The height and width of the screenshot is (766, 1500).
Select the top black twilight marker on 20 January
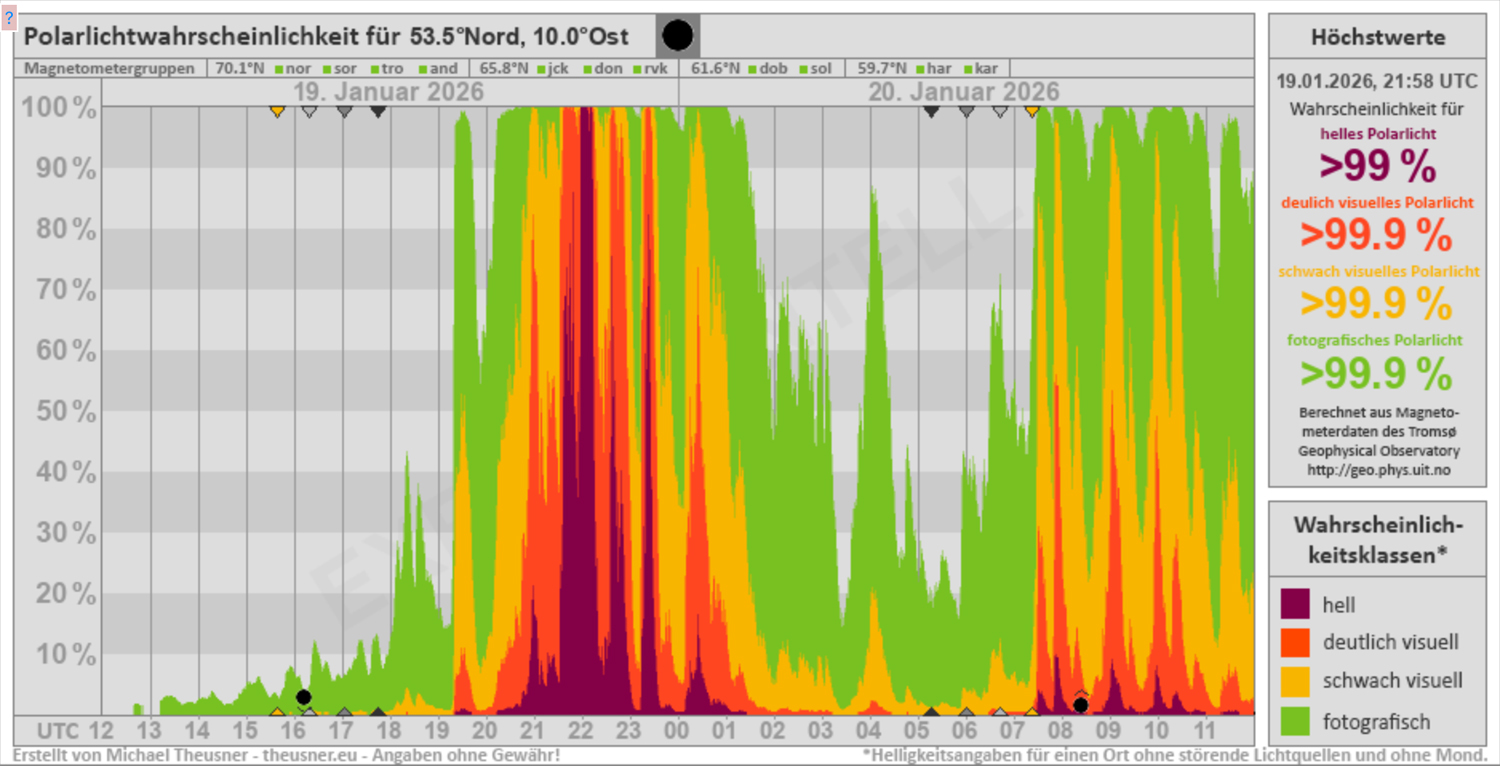coord(931,111)
